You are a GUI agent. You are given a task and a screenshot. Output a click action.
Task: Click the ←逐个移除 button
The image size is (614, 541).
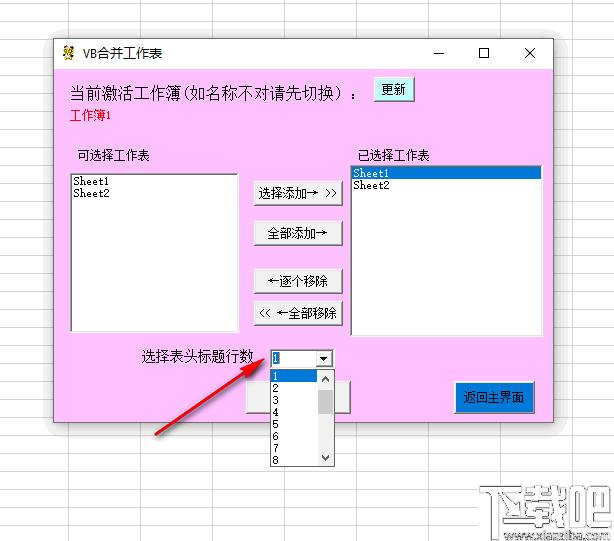(x=298, y=281)
